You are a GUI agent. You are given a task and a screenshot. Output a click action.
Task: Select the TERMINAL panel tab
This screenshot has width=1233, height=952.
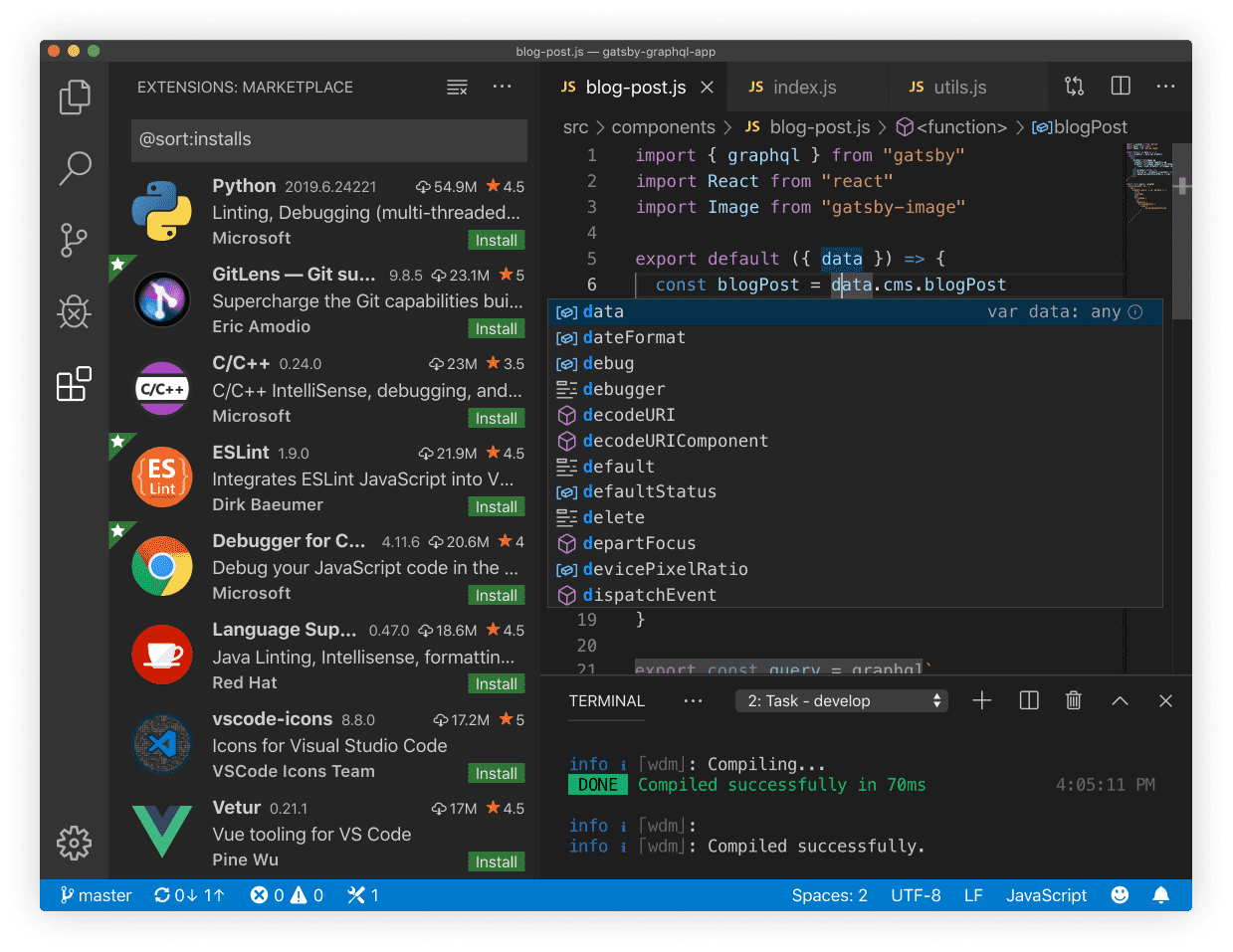[x=607, y=700]
